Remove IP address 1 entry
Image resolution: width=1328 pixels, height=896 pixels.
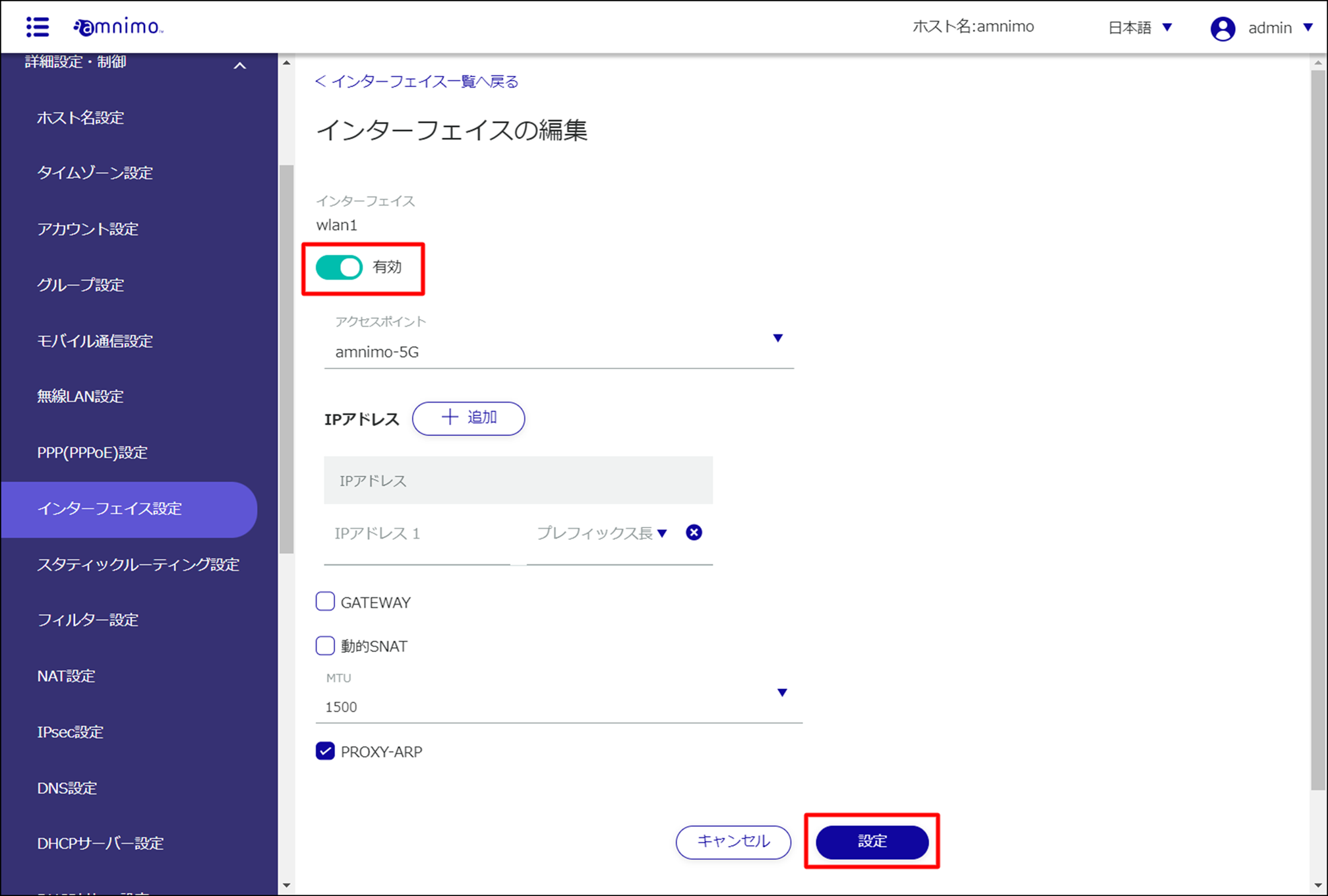pos(694,532)
